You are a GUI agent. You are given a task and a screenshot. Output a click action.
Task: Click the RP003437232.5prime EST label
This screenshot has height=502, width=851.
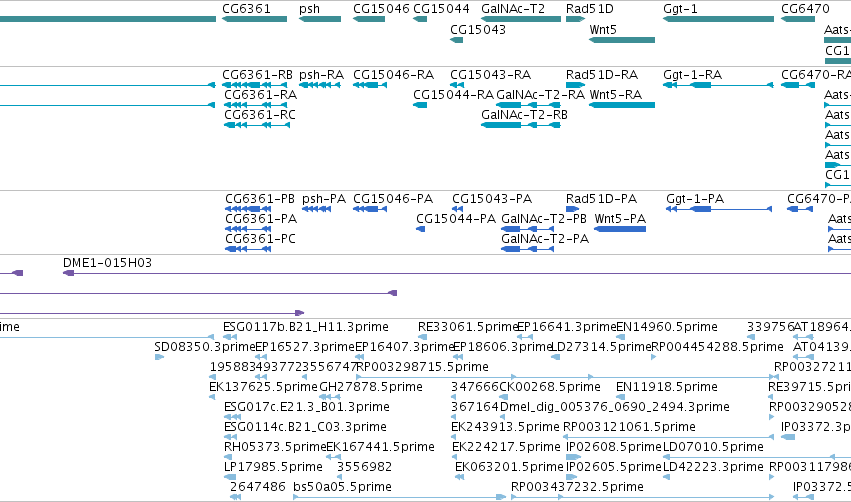coord(577,487)
